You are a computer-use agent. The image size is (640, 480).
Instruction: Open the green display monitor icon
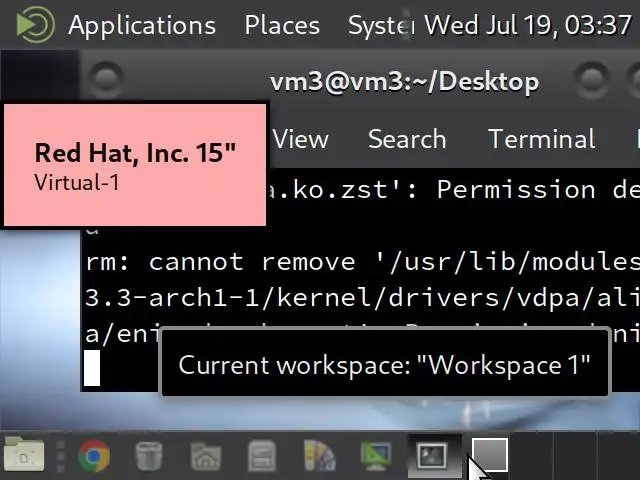point(376,456)
